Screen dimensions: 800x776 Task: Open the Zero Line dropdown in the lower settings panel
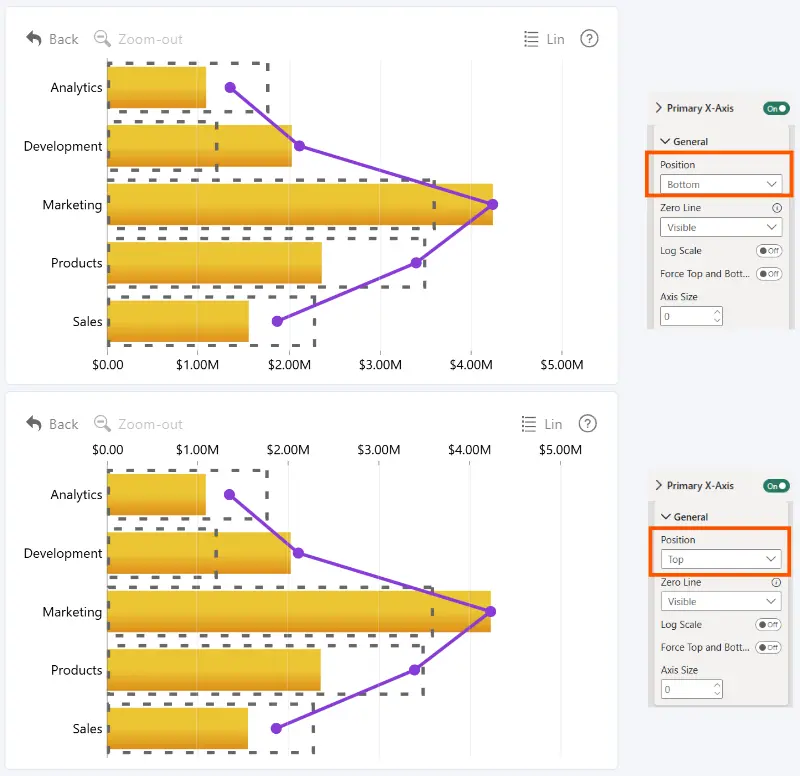[x=721, y=602]
